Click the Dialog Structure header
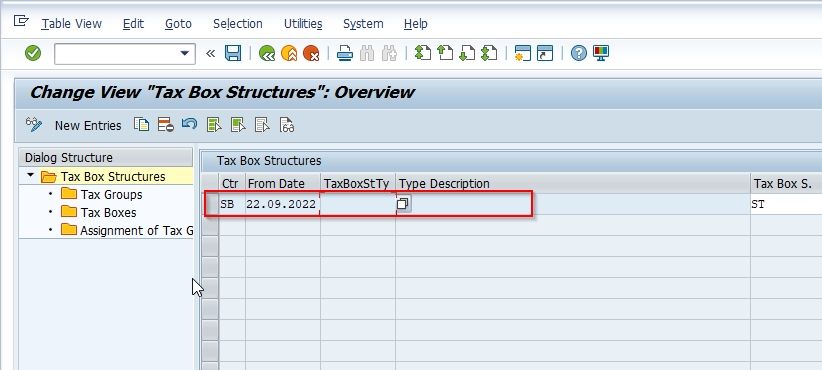The image size is (822, 370). point(105,157)
